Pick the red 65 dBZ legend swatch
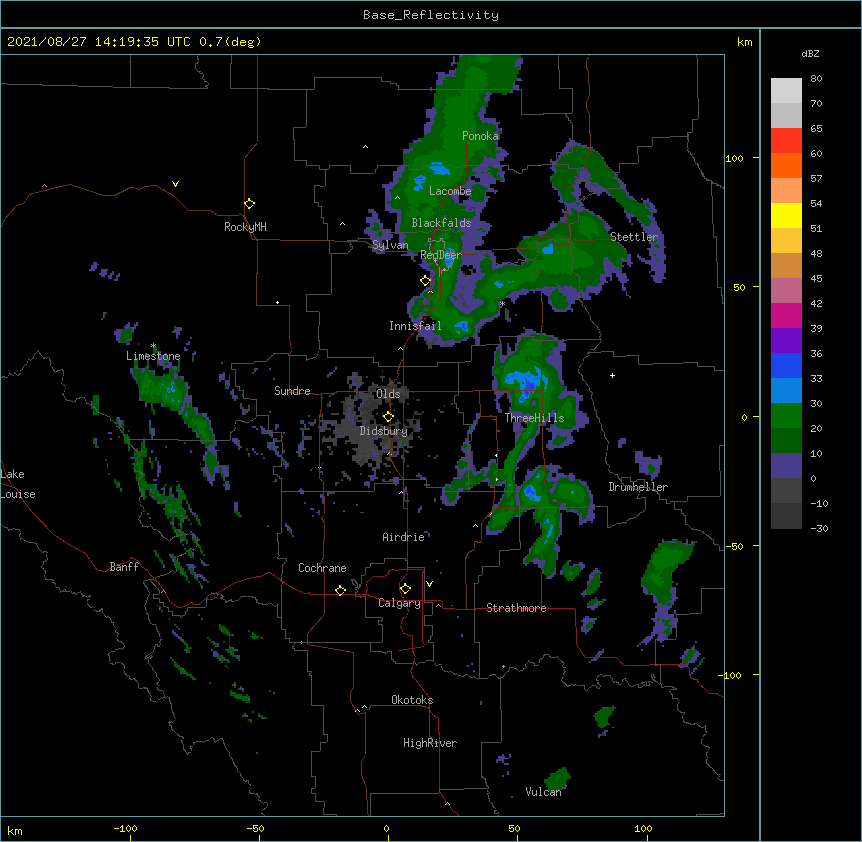The image size is (862, 842). coord(786,140)
